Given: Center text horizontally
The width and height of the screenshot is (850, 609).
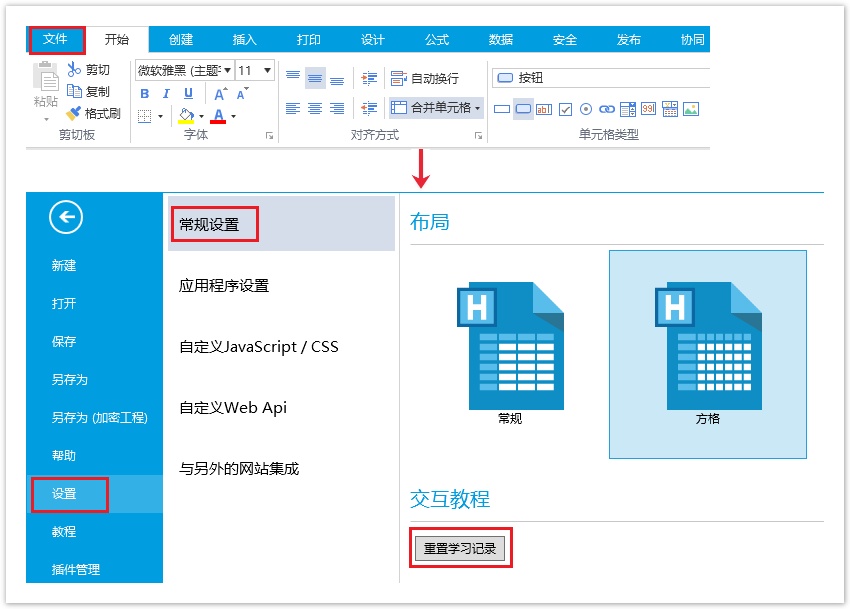Looking at the screenshot, I should pos(315,108).
